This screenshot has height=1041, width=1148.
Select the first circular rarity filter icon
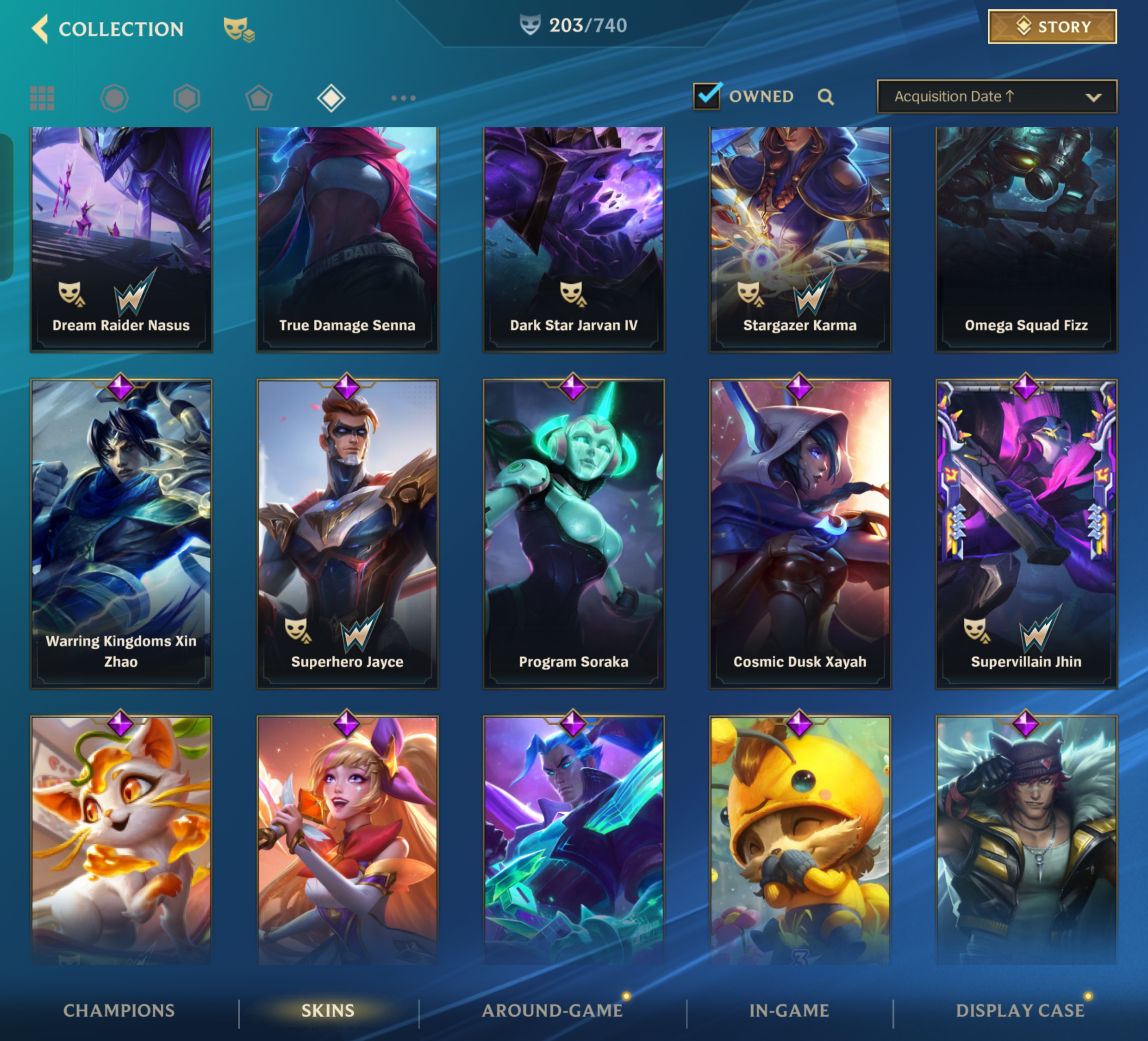114,98
